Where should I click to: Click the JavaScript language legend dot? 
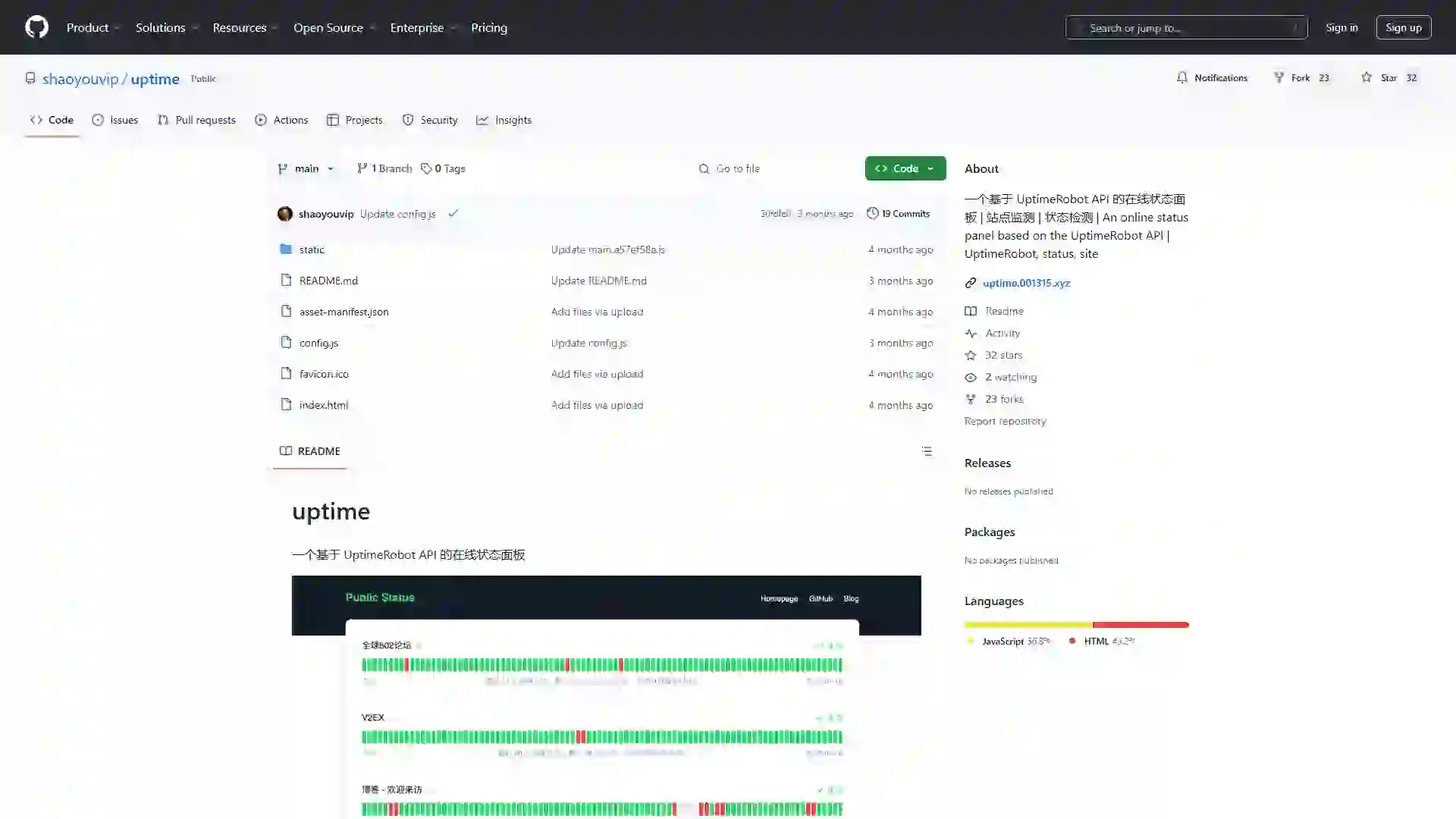971,641
